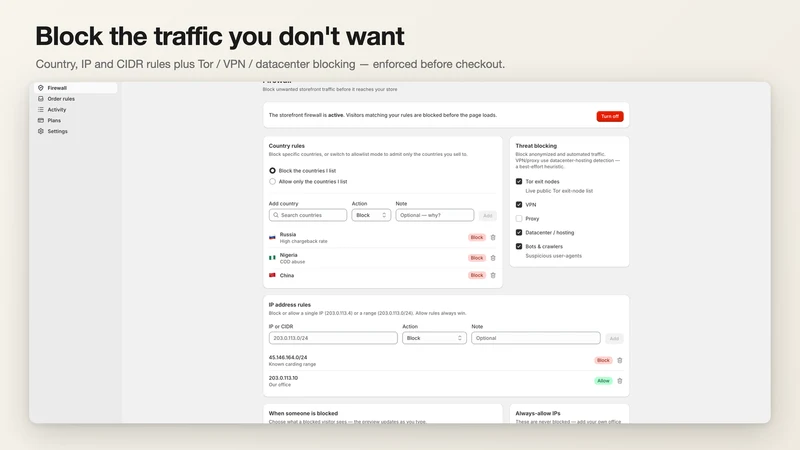
Task: Click Block badge on Russia row
Action: 477,237
